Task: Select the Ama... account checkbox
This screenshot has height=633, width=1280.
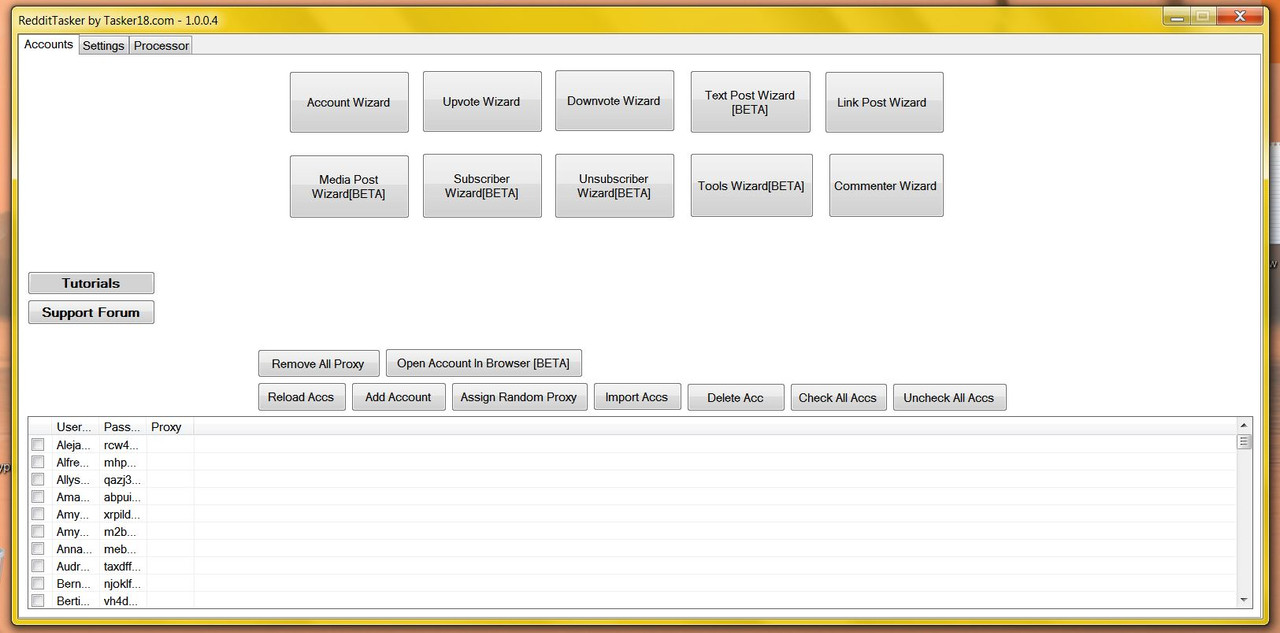Action: [38, 497]
